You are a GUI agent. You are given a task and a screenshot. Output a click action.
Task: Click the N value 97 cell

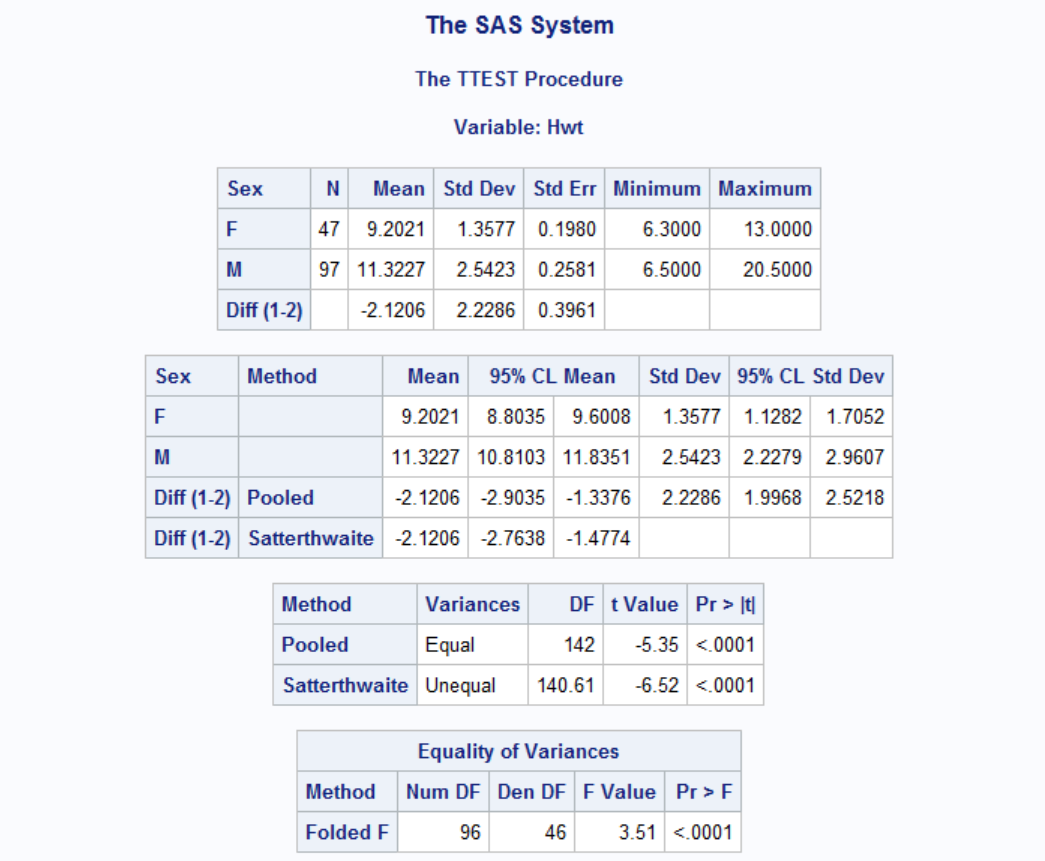[x=328, y=270]
